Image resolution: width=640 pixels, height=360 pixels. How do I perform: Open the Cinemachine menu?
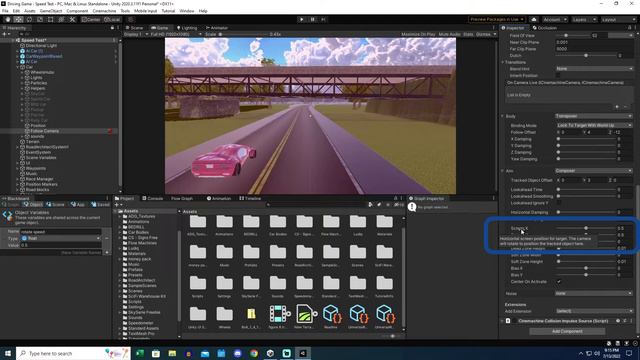point(104,11)
